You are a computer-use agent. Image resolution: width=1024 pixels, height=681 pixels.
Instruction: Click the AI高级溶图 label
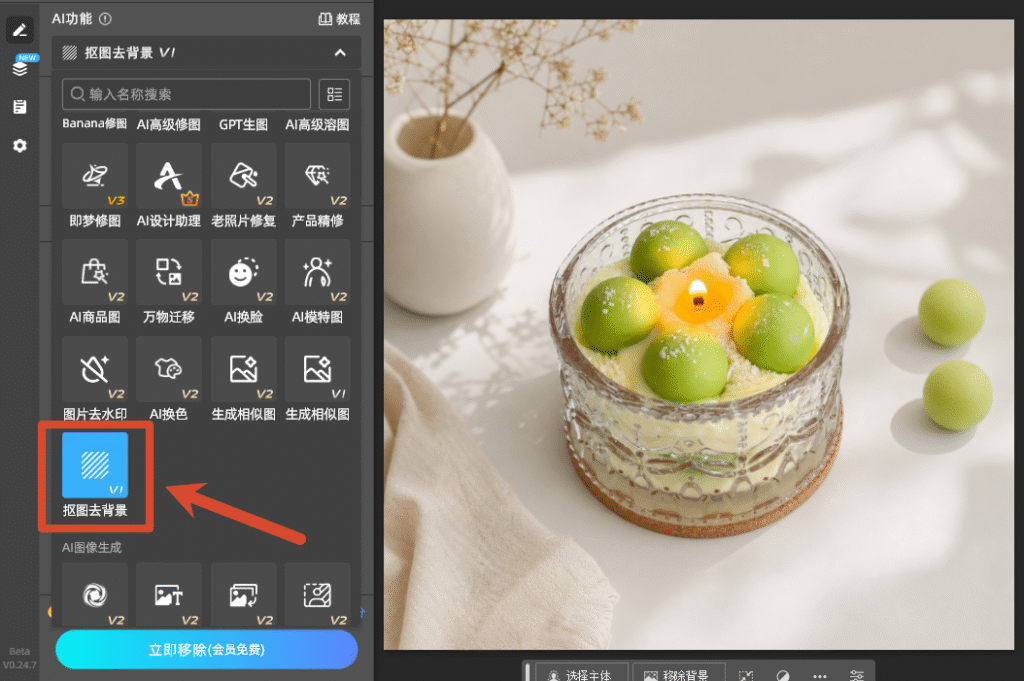coord(317,124)
